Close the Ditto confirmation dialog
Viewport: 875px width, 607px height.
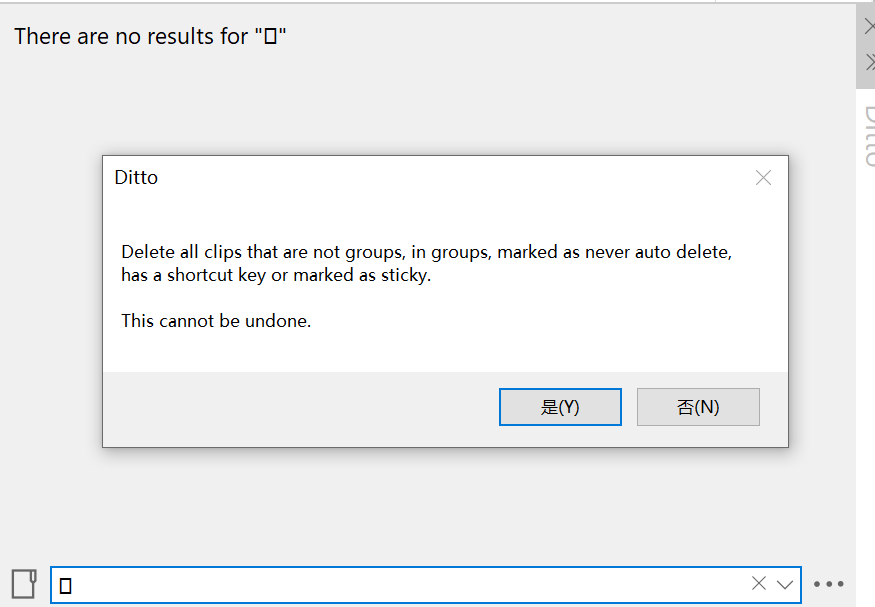763,177
